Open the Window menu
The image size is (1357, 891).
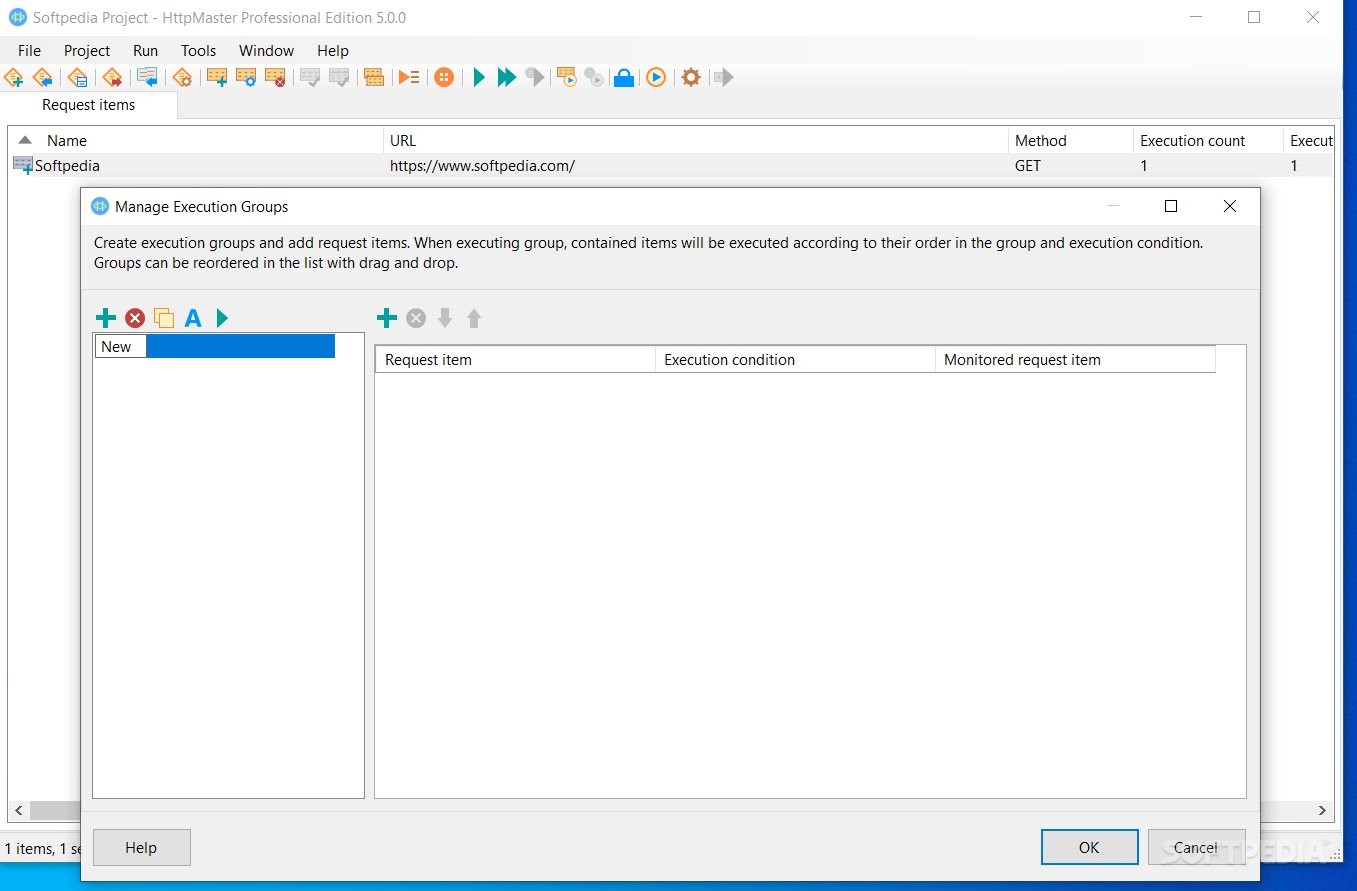266,50
